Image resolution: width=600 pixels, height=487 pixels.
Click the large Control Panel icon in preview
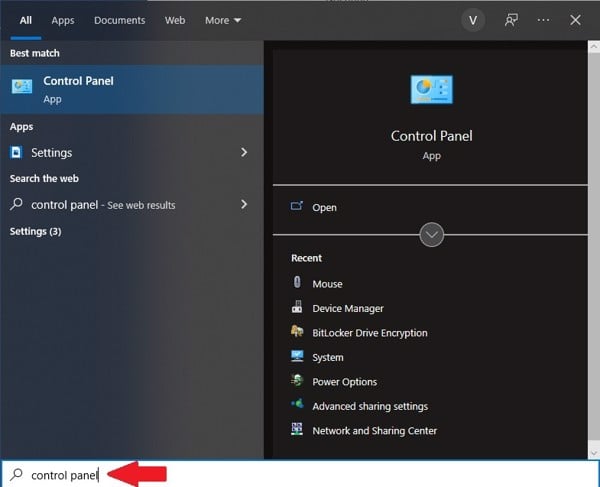point(431,90)
